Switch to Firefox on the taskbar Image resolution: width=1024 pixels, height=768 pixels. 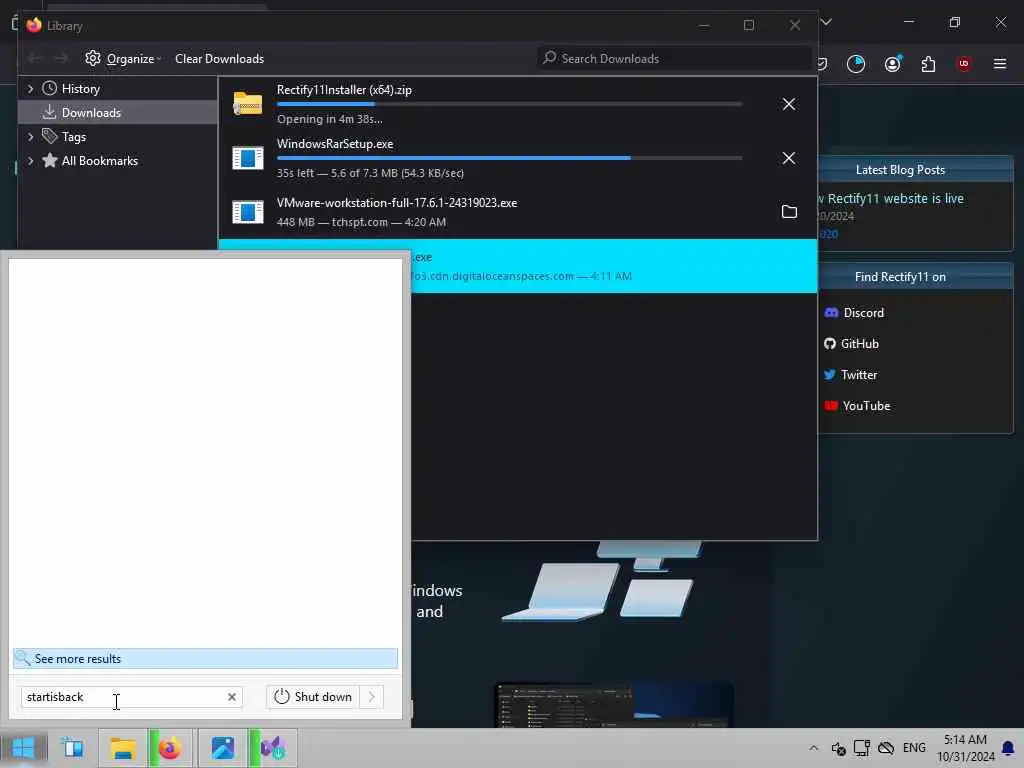[170, 748]
